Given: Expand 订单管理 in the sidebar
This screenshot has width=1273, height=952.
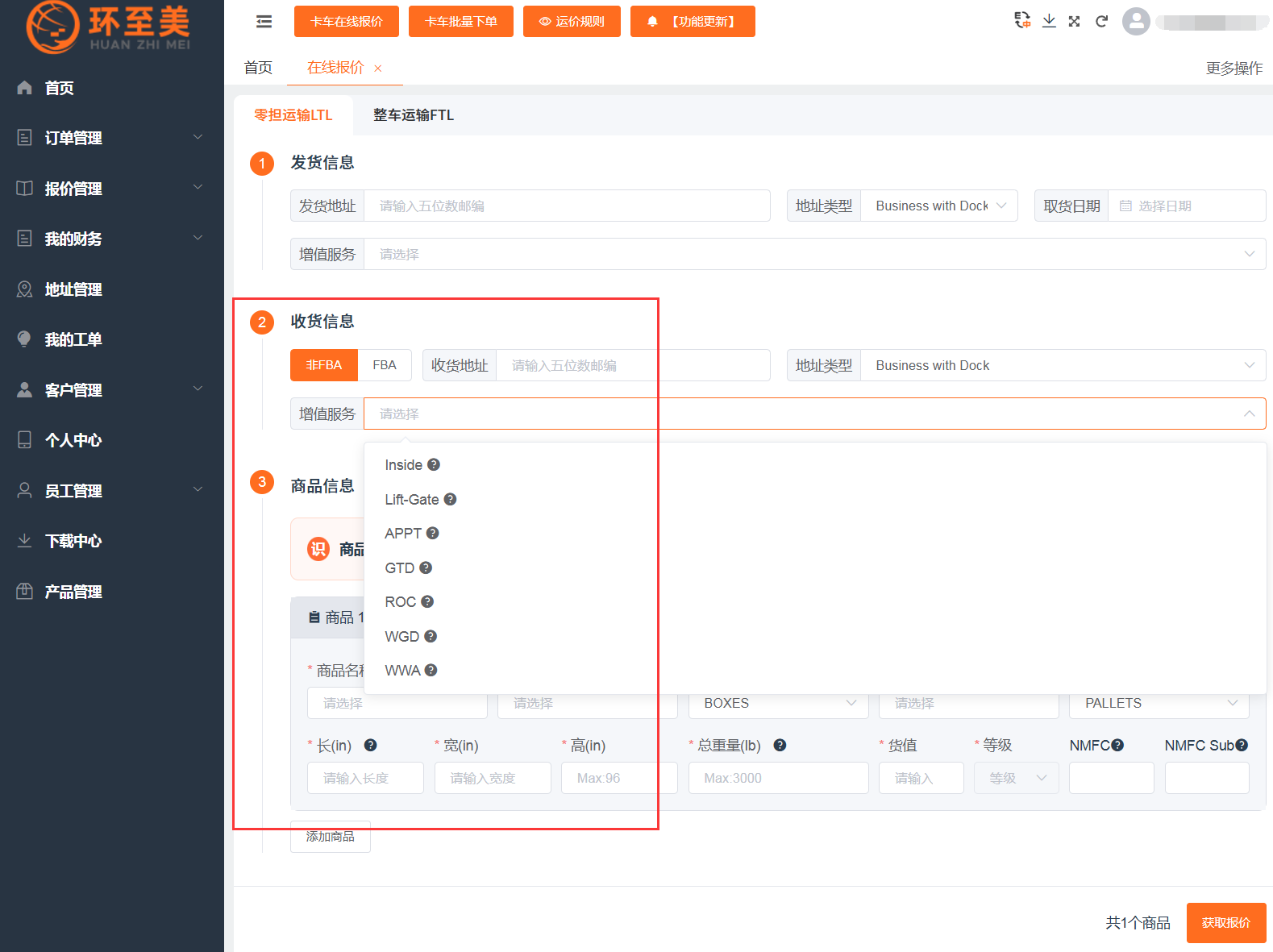Looking at the screenshot, I should (x=112, y=138).
